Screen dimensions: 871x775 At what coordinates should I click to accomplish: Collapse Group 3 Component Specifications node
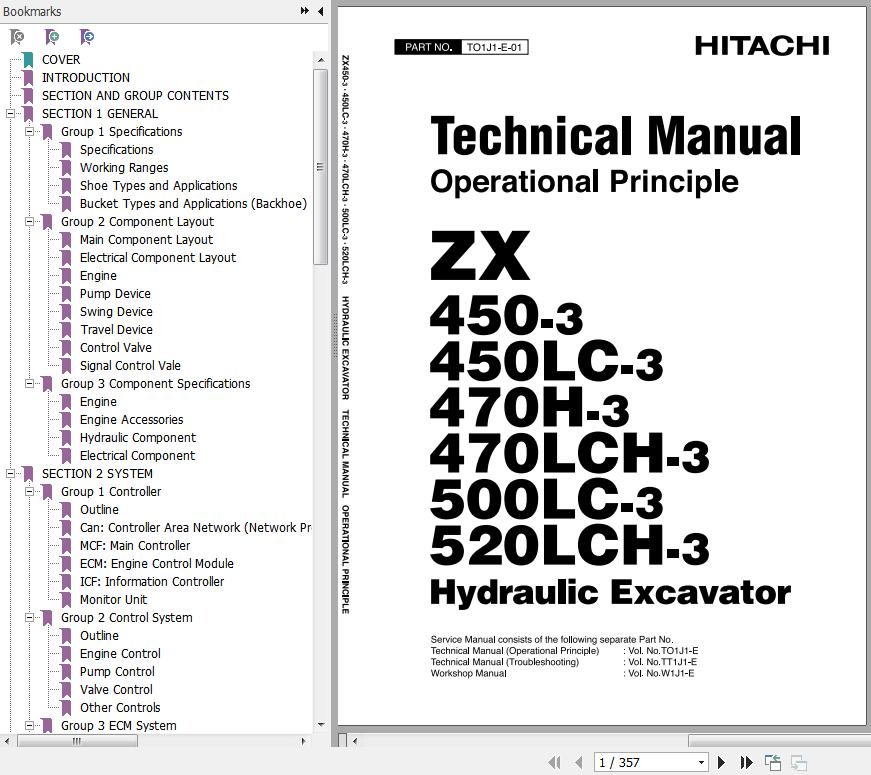pos(29,383)
